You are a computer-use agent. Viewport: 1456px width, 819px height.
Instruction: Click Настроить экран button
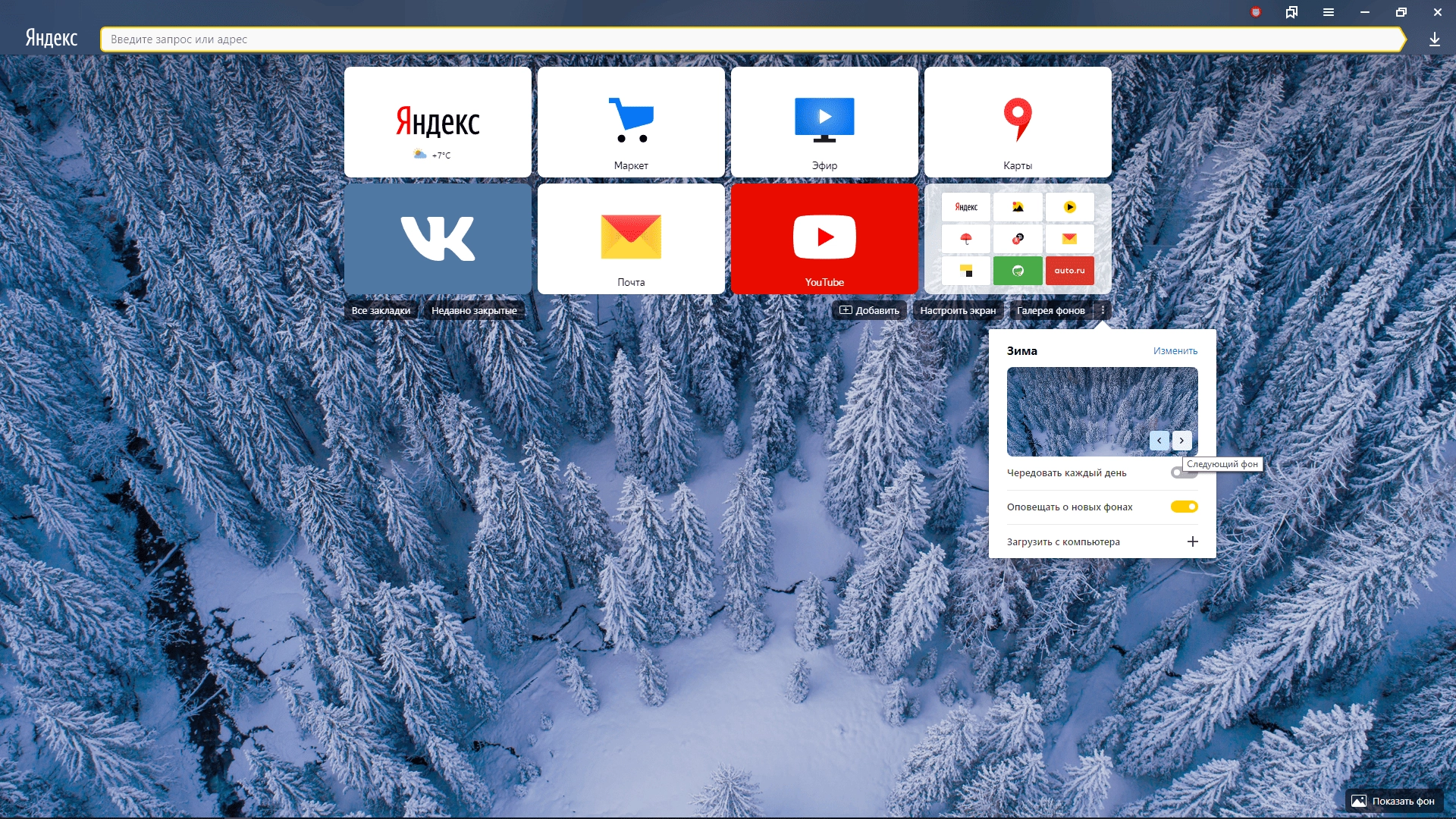coord(958,310)
